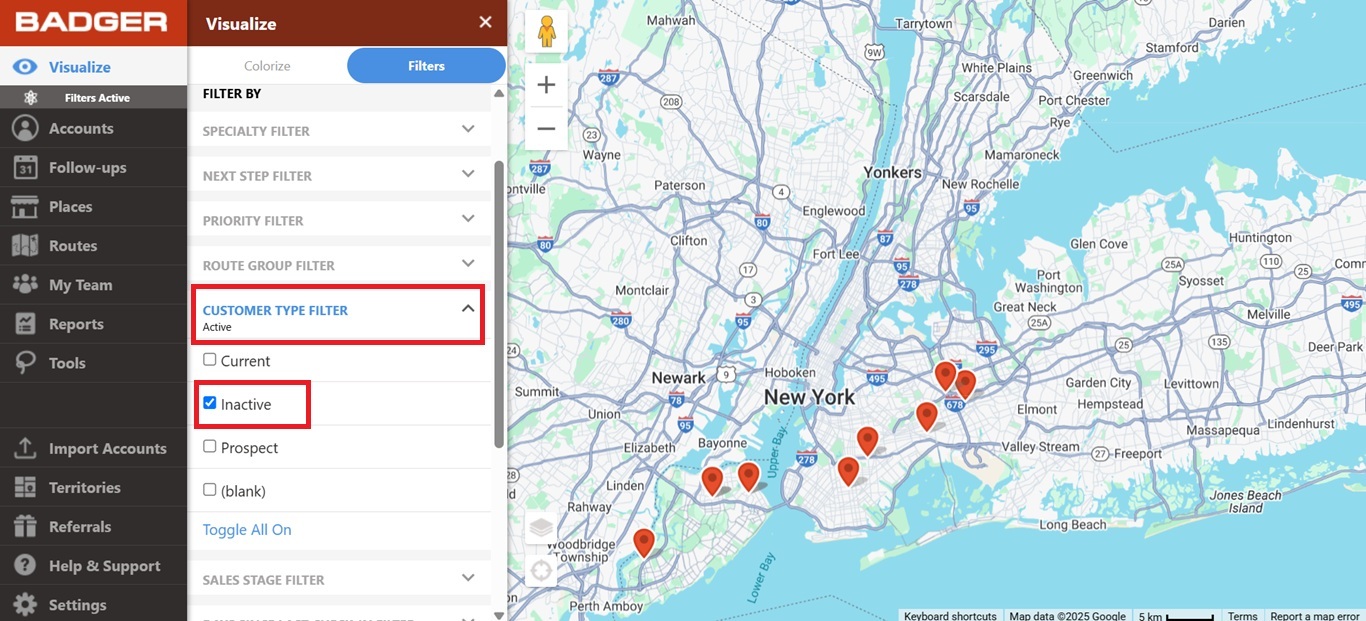Check the (blank) checkbox
Image resolution: width=1366 pixels, height=621 pixels.
pos(210,490)
